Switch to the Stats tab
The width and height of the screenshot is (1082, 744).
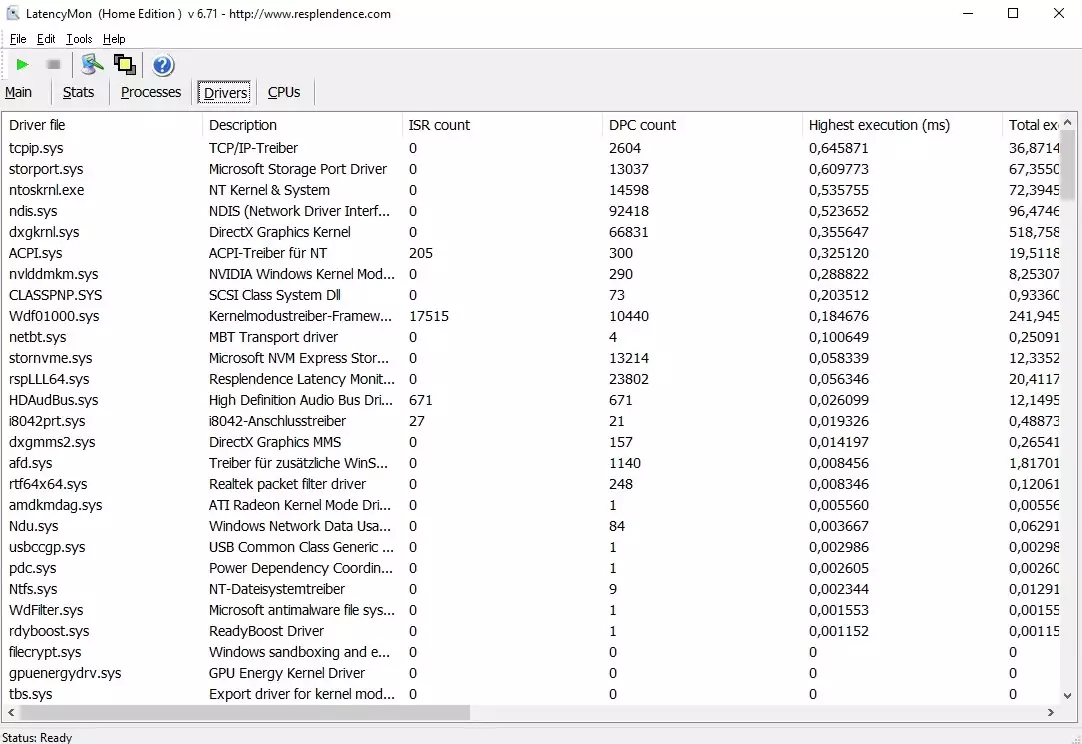tap(79, 92)
